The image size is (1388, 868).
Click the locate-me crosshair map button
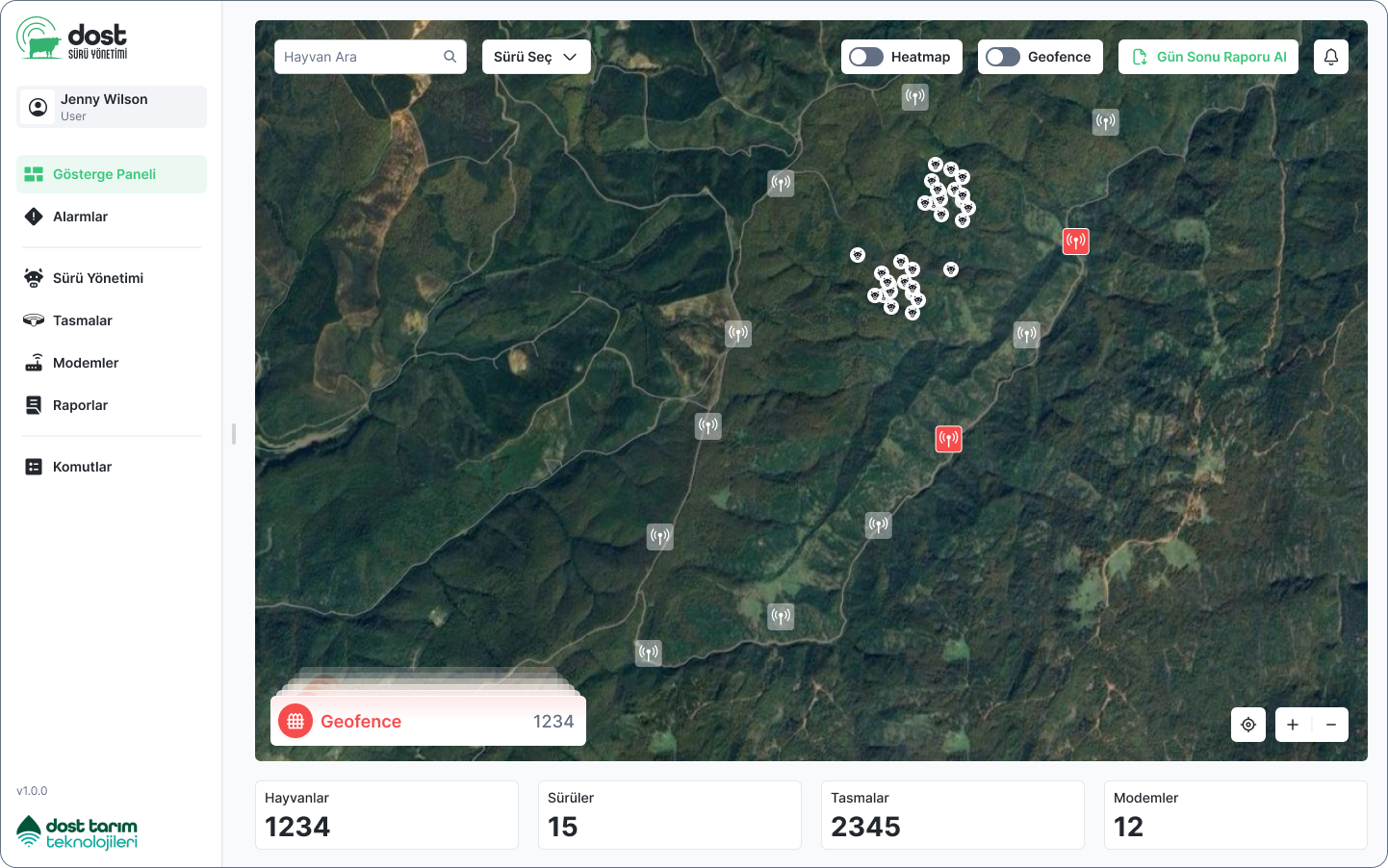point(1248,725)
